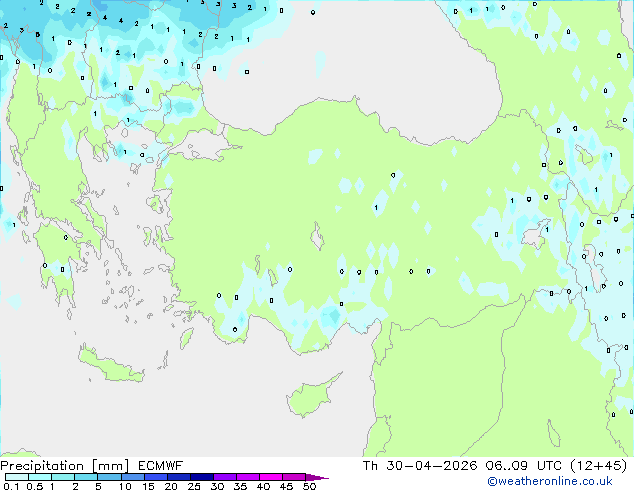
Task: Click legend swatch between 10 and 15
Action: click(132, 477)
